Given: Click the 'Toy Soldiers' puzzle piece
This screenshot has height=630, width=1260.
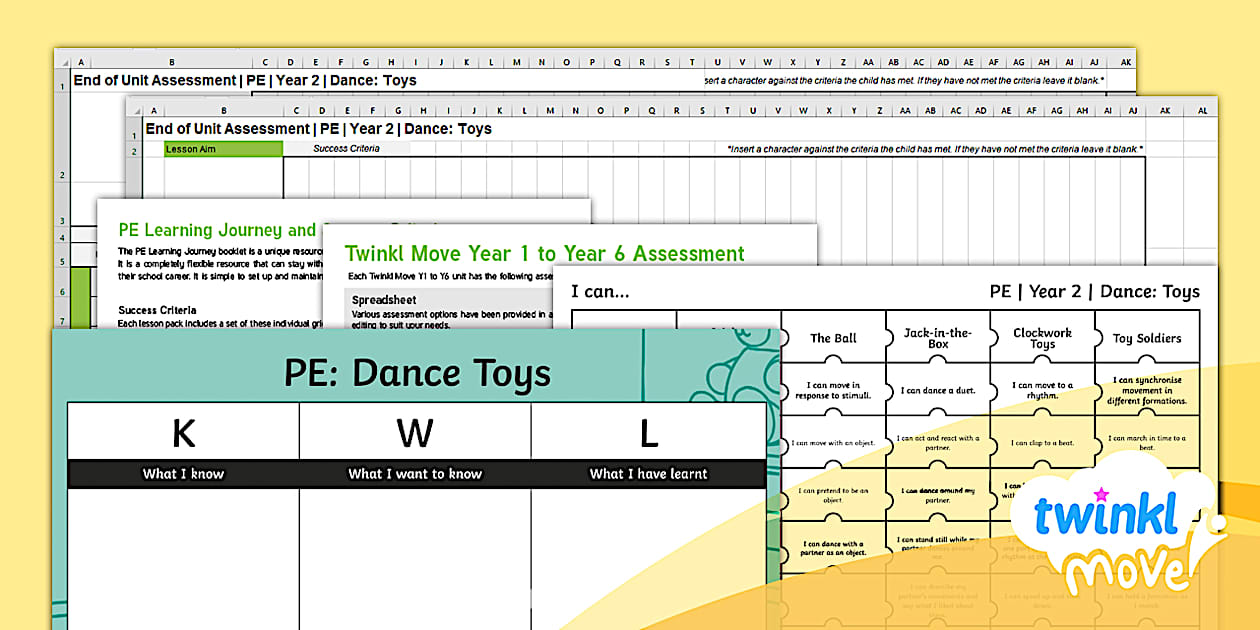Looking at the screenshot, I should [1147, 338].
